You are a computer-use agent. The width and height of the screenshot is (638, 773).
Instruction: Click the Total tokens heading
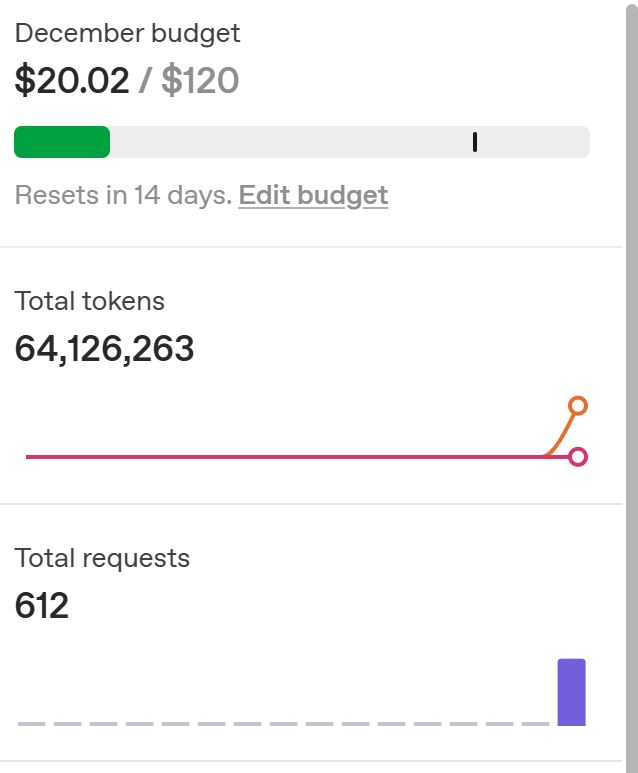click(x=90, y=301)
